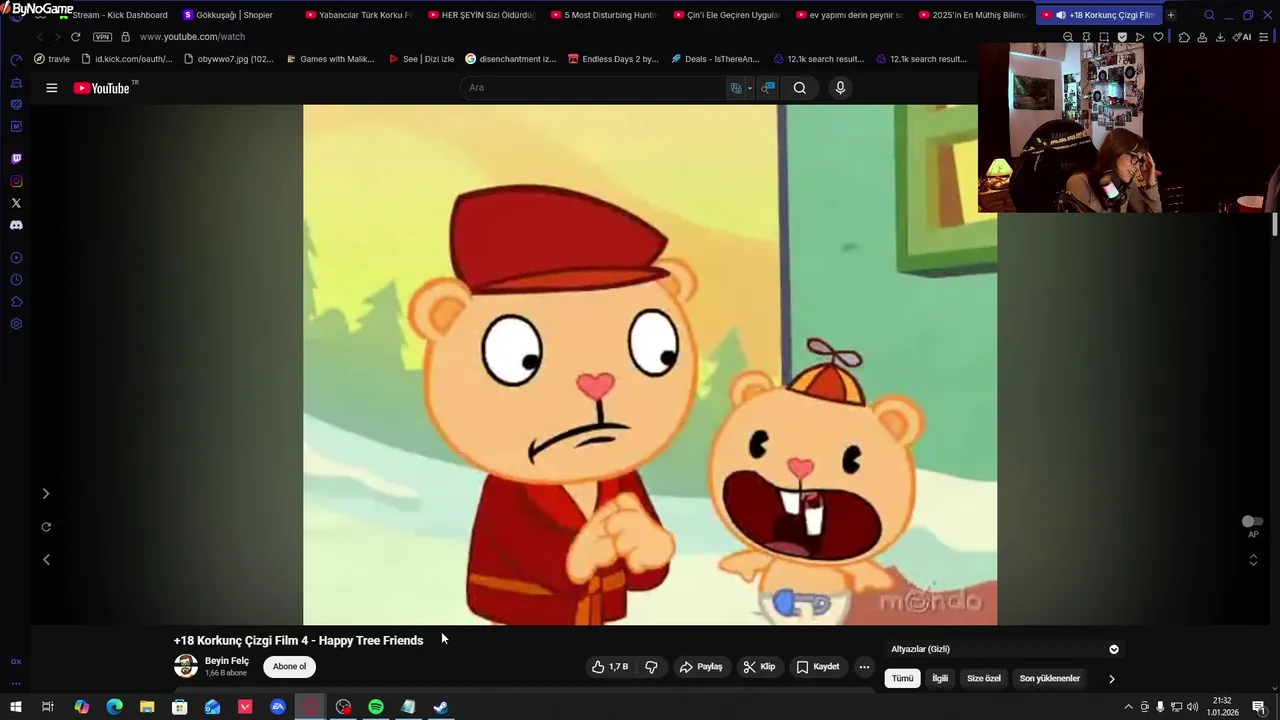Image resolution: width=1280 pixels, height=720 pixels.
Task: Open Microsoft Edge from taskbar
Action: pos(114,707)
